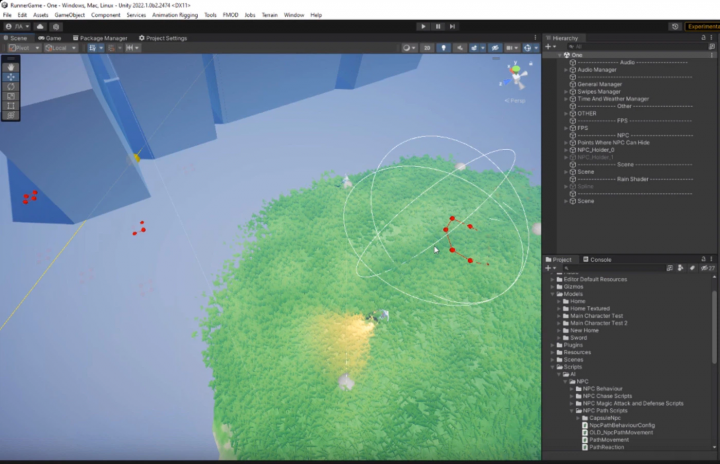The width and height of the screenshot is (720, 464).
Task: Step one frame forward
Action: click(453, 27)
